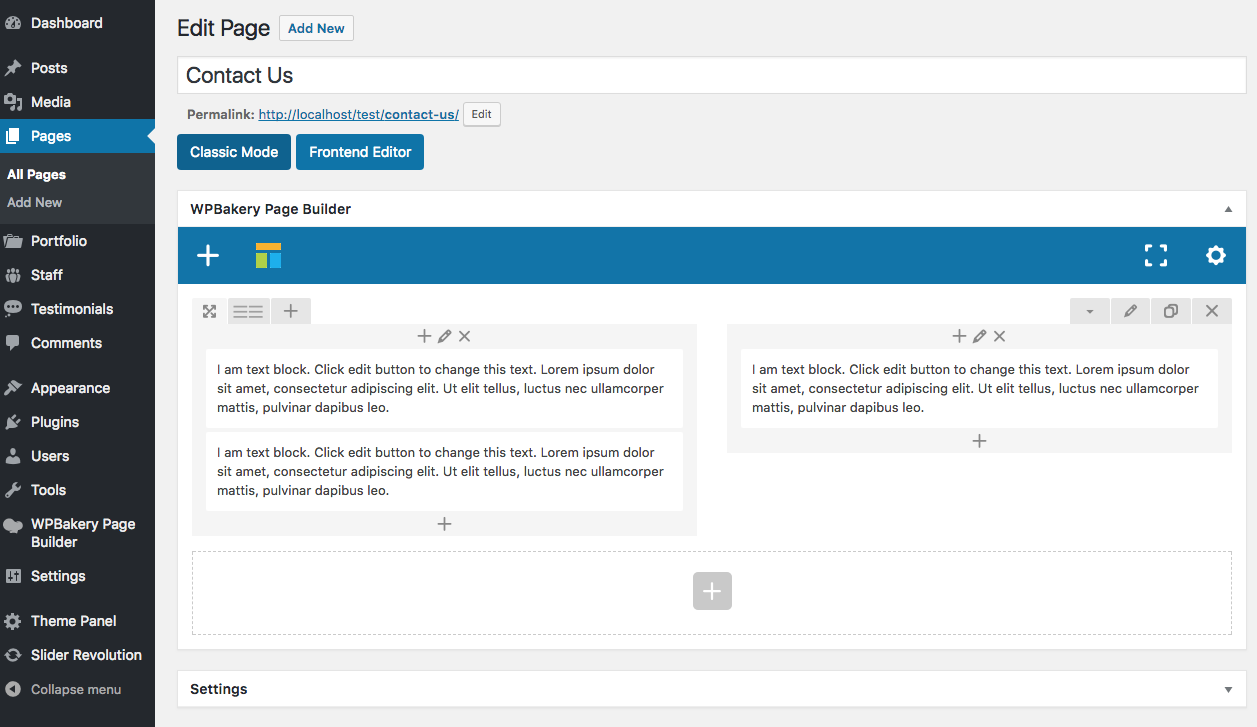The image size is (1257, 727).
Task: Open Posts in the admin menu
Action: [x=77, y=68]
